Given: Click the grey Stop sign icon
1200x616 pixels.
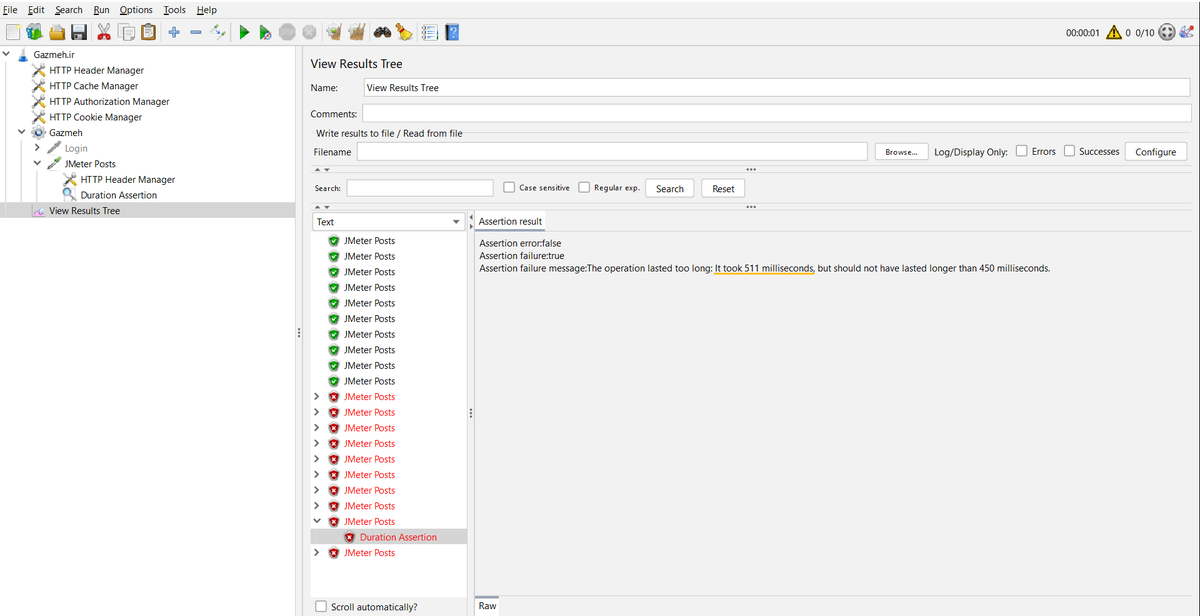Looking at the screenshot, I should click(x=288, y=32).
